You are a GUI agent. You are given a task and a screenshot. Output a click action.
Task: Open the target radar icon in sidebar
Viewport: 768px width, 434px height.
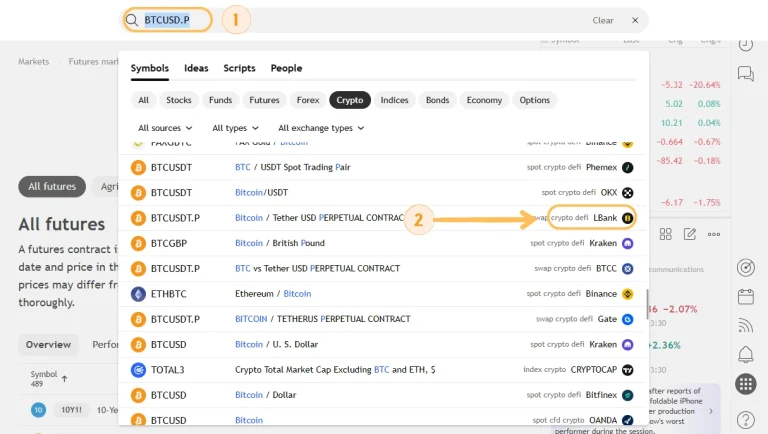(x=745, y=267)
